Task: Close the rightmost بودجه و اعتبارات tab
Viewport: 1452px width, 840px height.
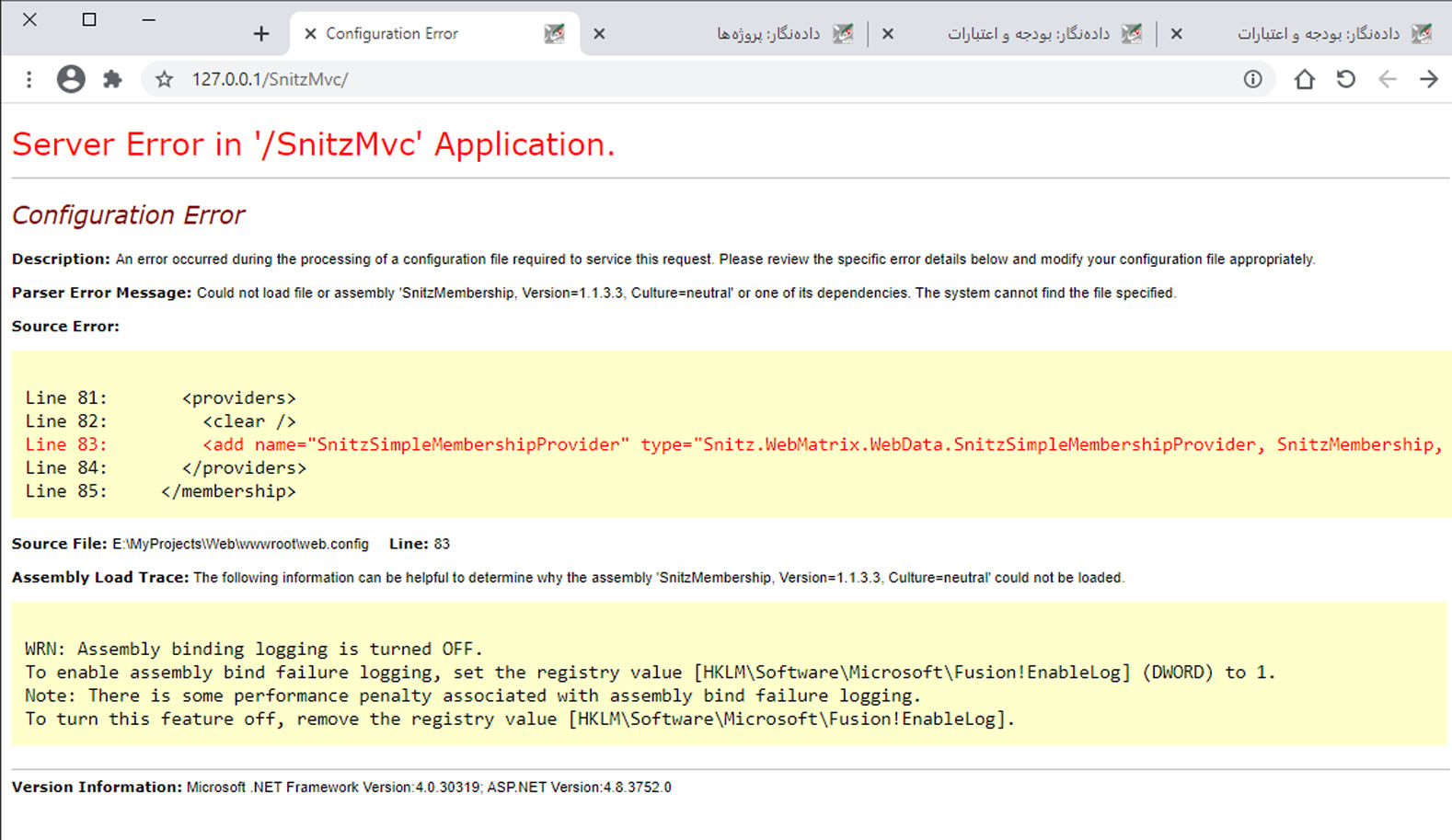Action: click(1176, 34)
